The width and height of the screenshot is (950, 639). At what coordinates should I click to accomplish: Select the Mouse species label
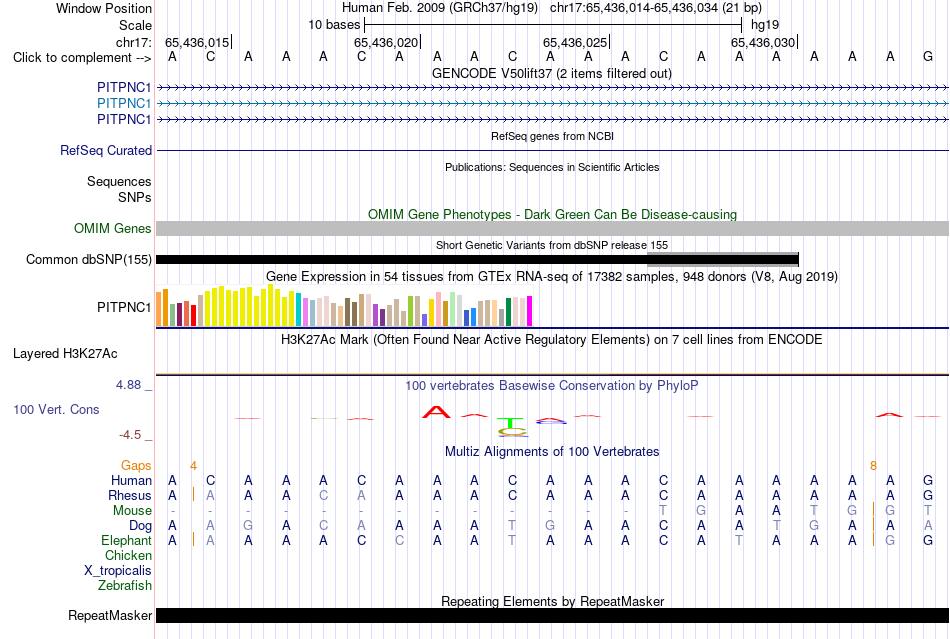pyautogui.click(x=132, y=511)
